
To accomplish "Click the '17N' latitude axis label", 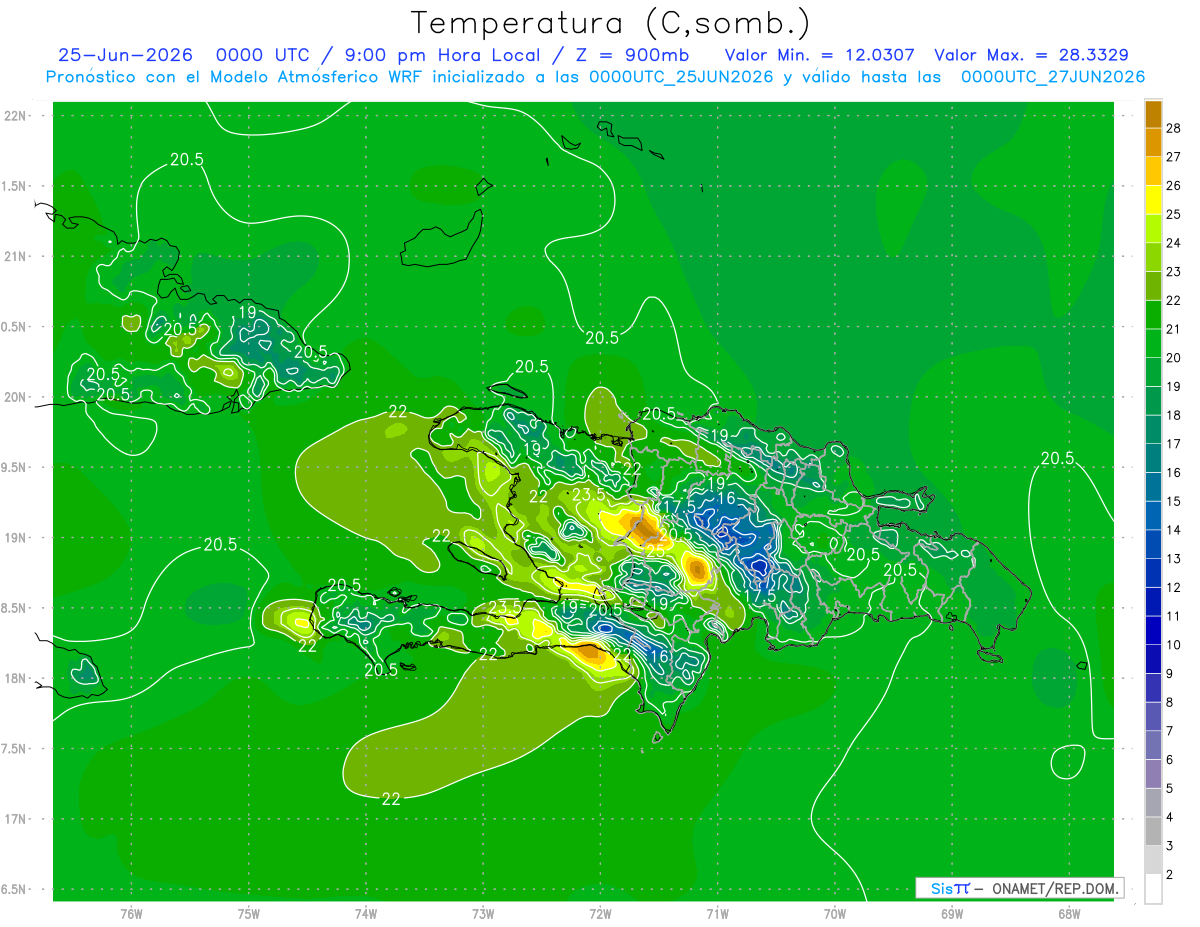I will coord(15,819).
